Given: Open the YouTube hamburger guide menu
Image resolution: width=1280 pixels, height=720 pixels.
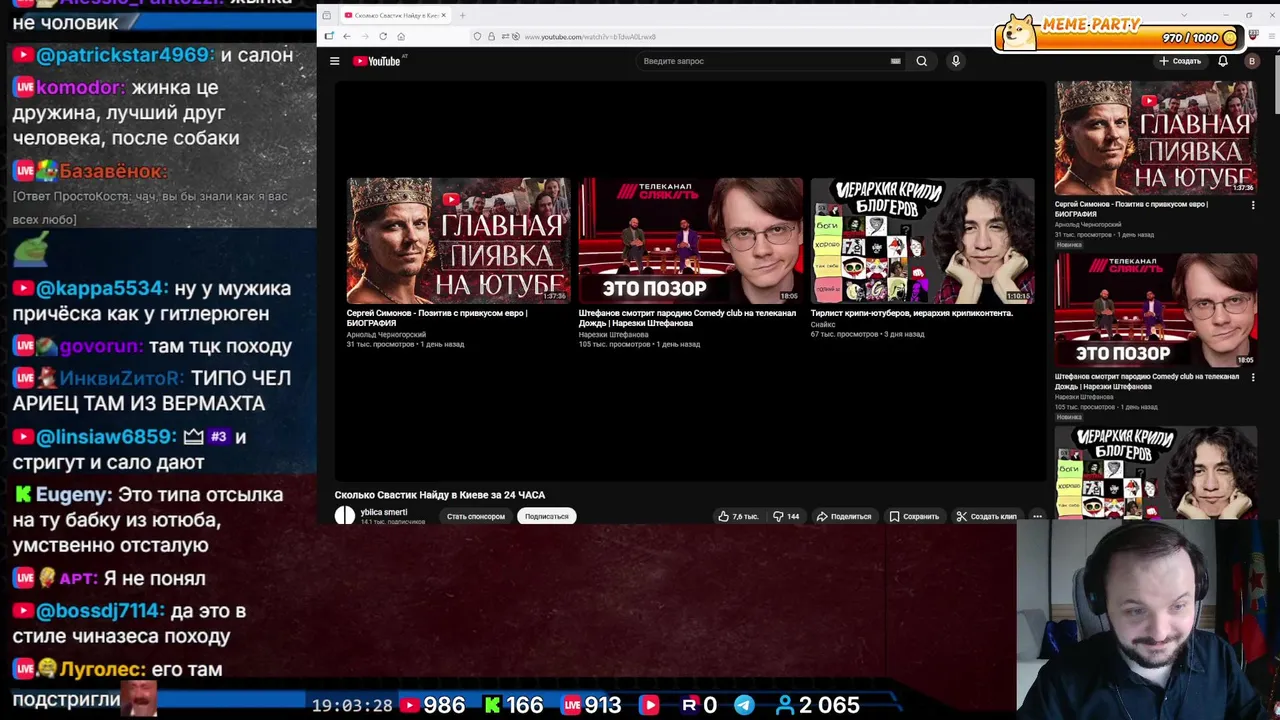Looking at the screenshot, I should [335, 61].
